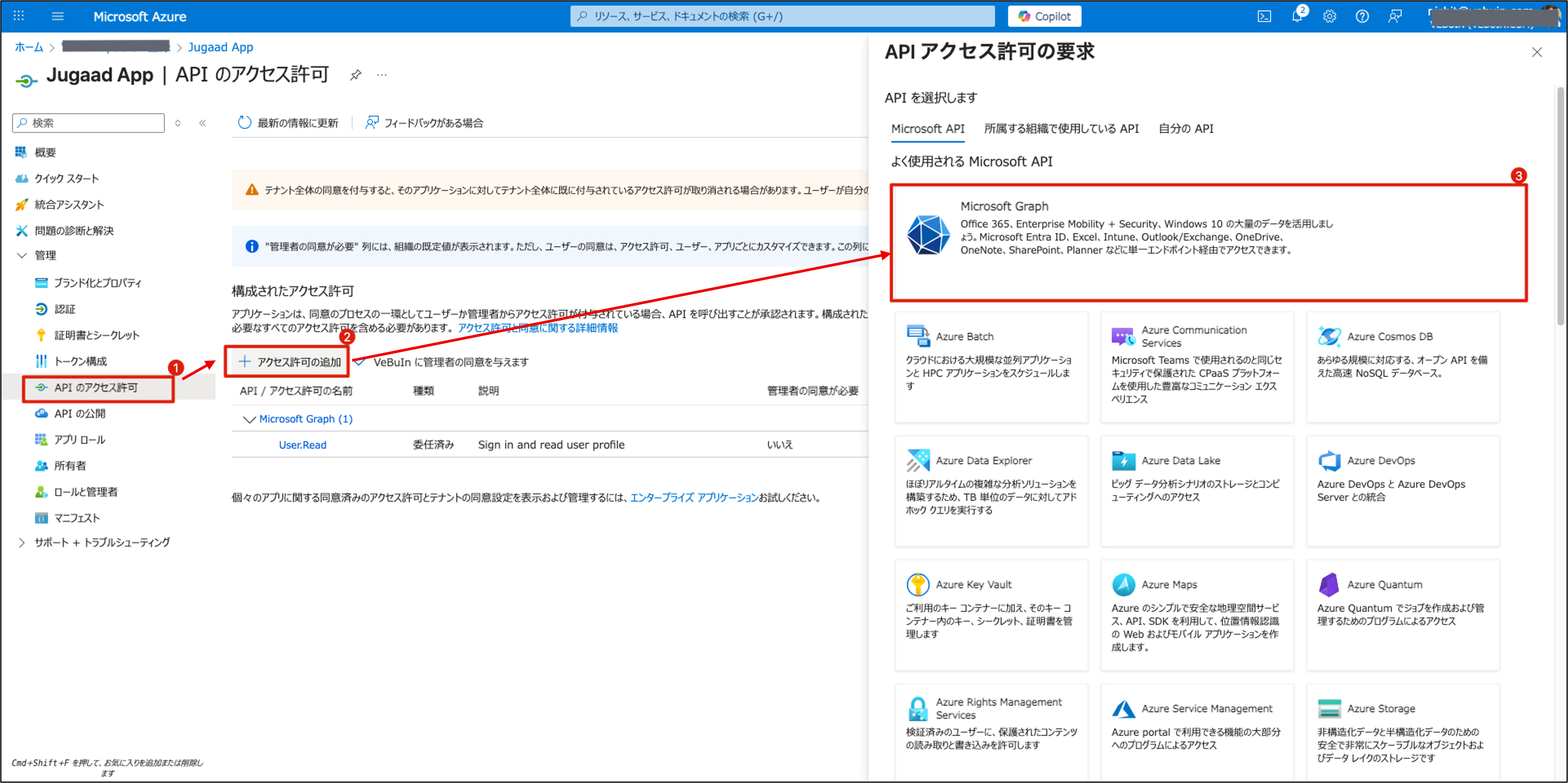Select the Azure Cosmos DB card
This screenshot has width=1568, height=783.
tap(1402, 367)
